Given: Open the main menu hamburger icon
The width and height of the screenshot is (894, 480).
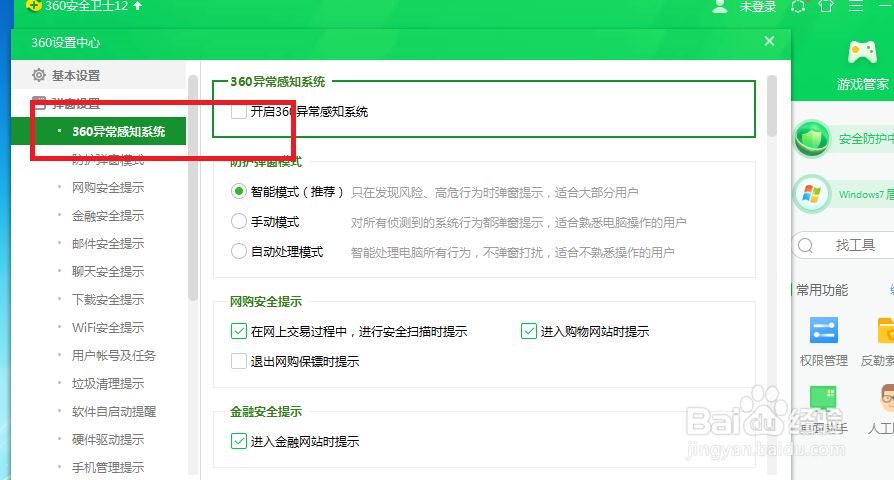Looking at the screenshot, I should [856, 6].
